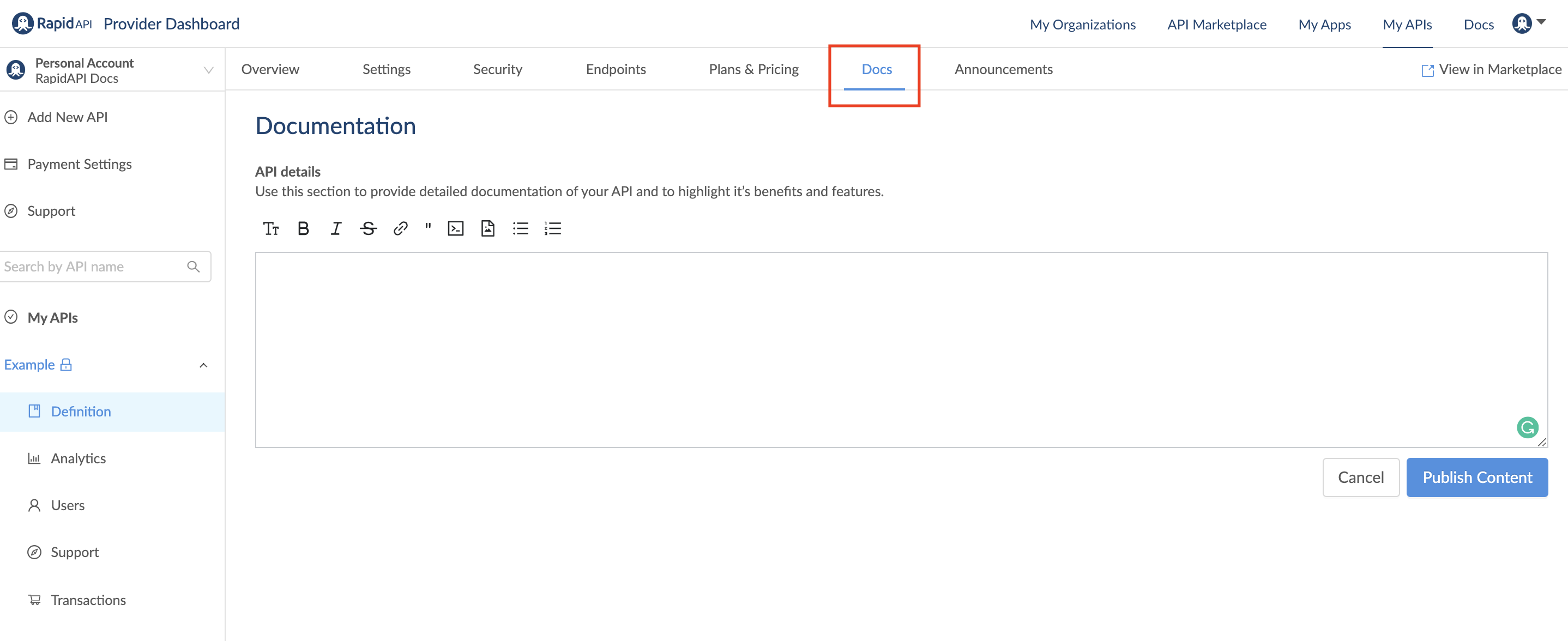This screenshot has height=641, width=1568.
Task: Toggle bold formatting in the editor toolbar
Action: tap(303, 228)
